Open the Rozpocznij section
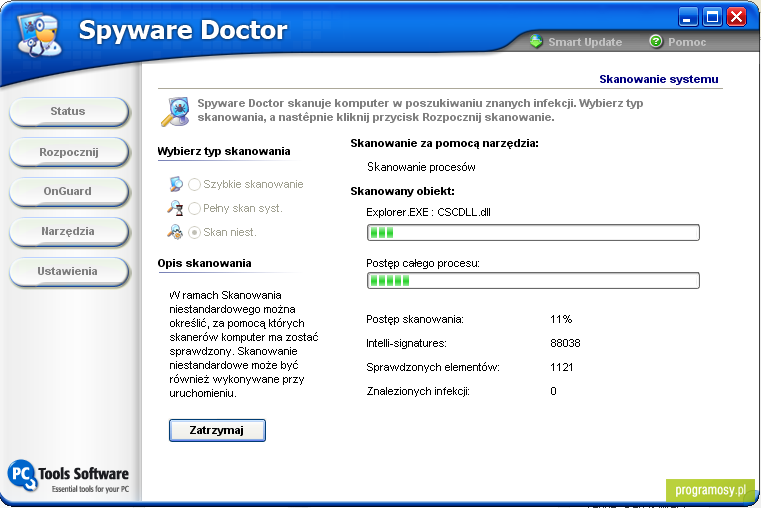 click(68, 152)
